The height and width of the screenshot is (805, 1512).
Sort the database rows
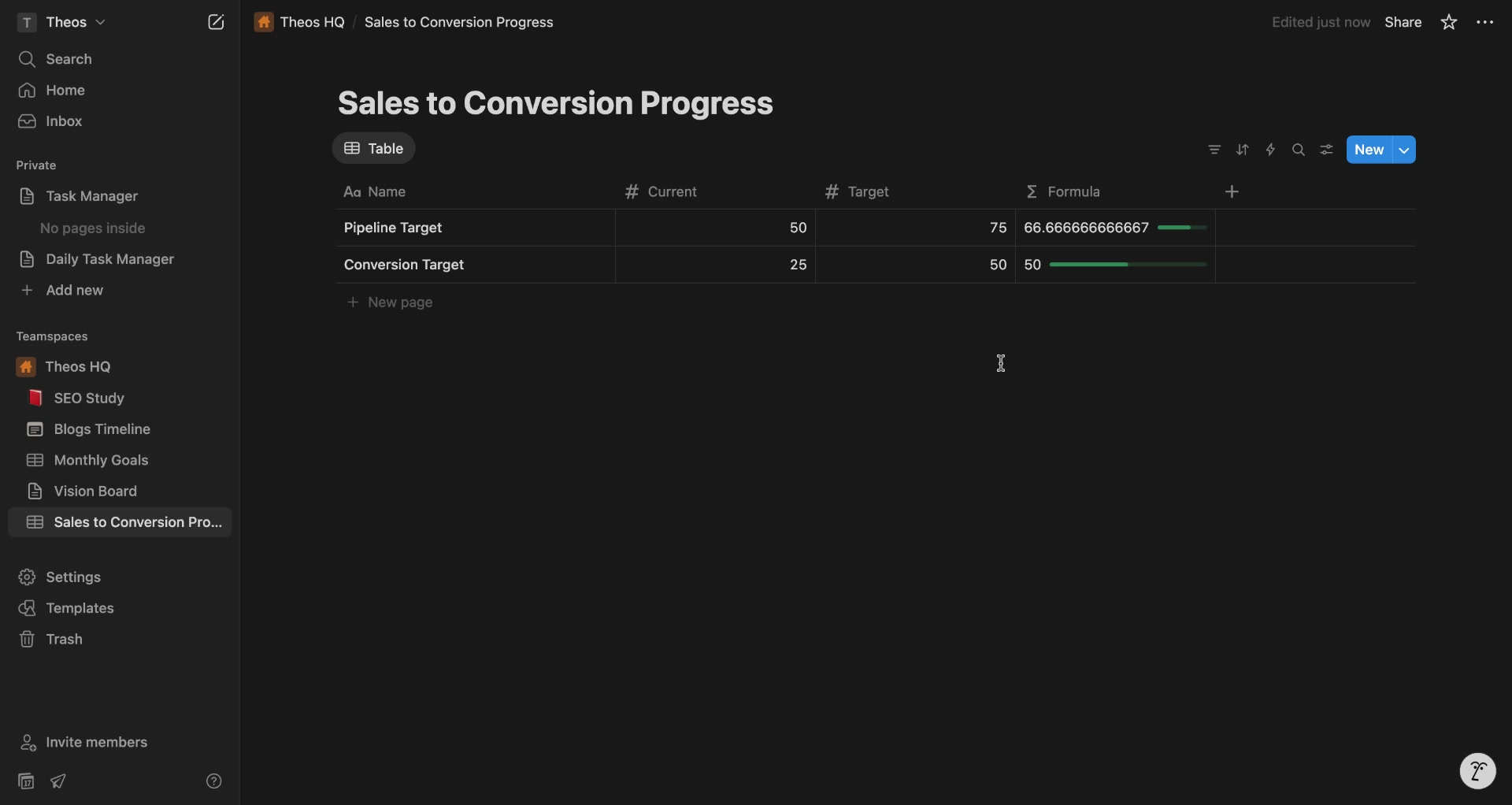(x=1243, y=150)
